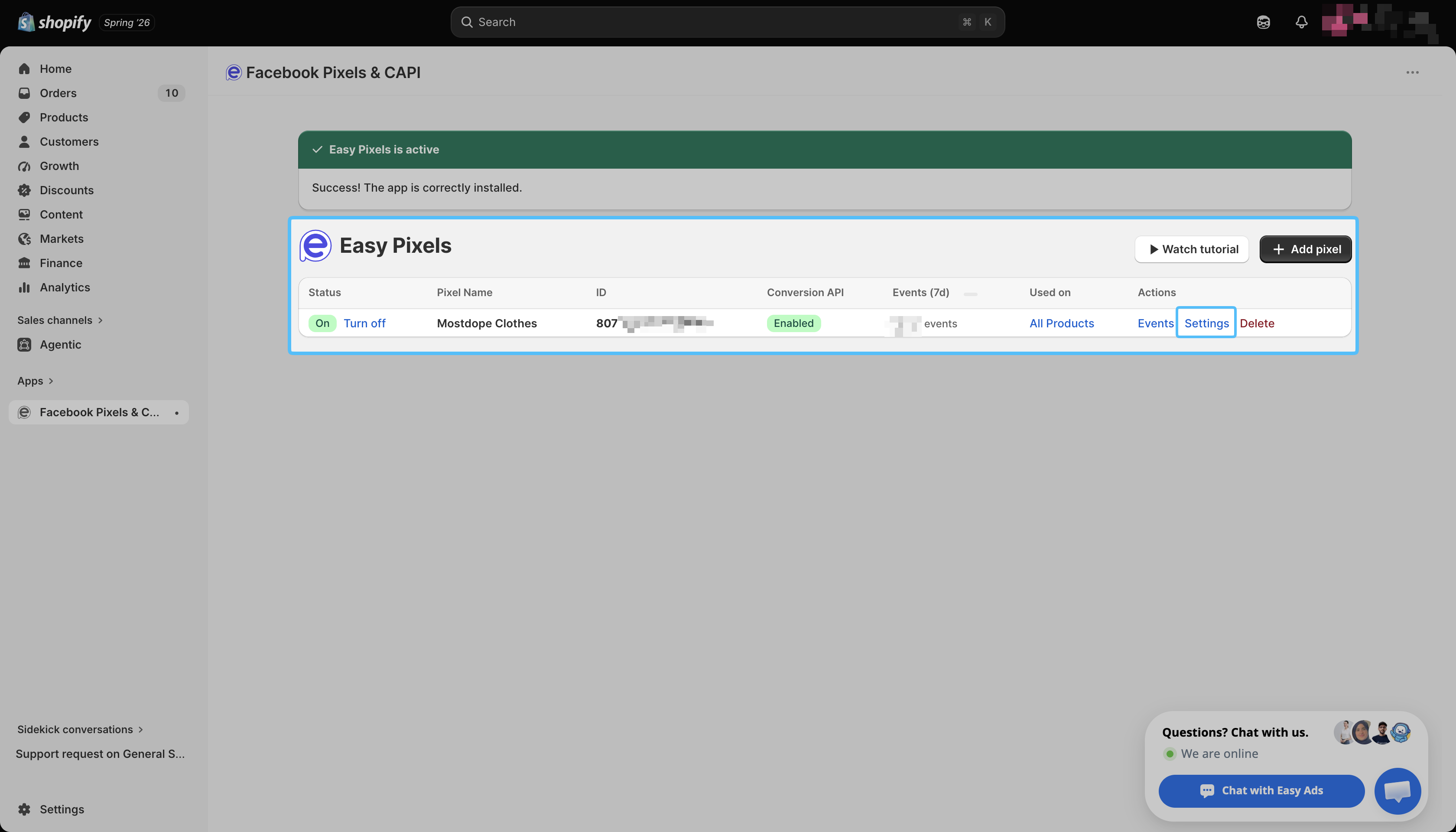This screenshot has width=1456, height=832.
Task: Expand the Apps section
Action: pos(36,381)
